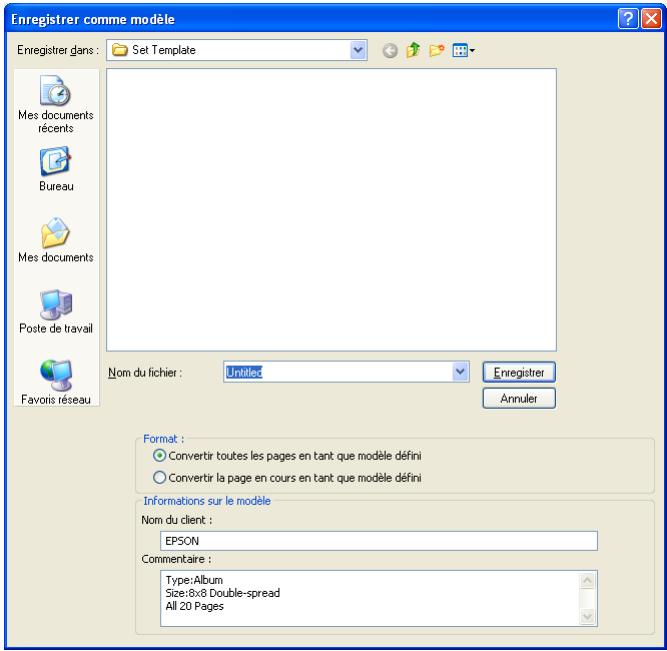Image resolution: width=667 pixels, height=651 pixels.
Task: Close the Enregistrer comme modèle dialog
Action: click(x=651, y=19)
